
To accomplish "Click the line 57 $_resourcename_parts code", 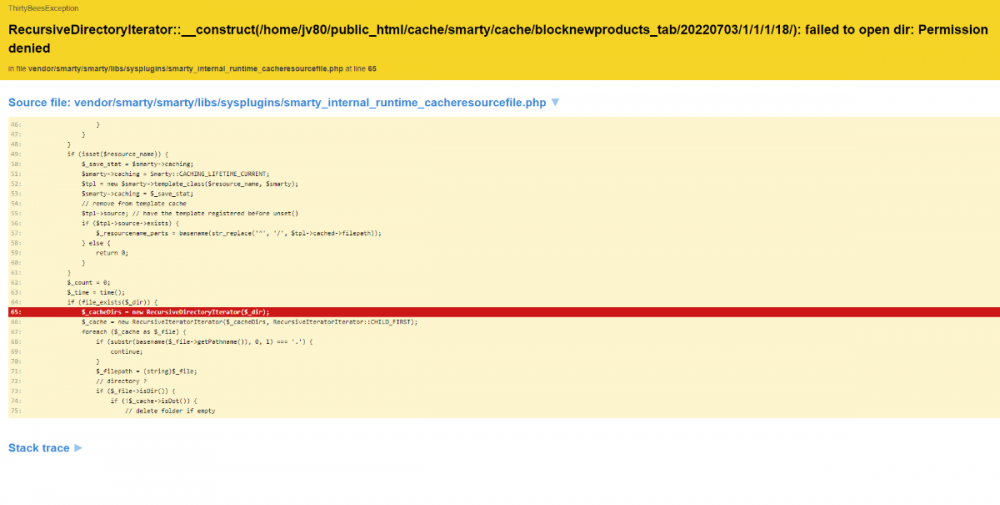I will [238, 232].
